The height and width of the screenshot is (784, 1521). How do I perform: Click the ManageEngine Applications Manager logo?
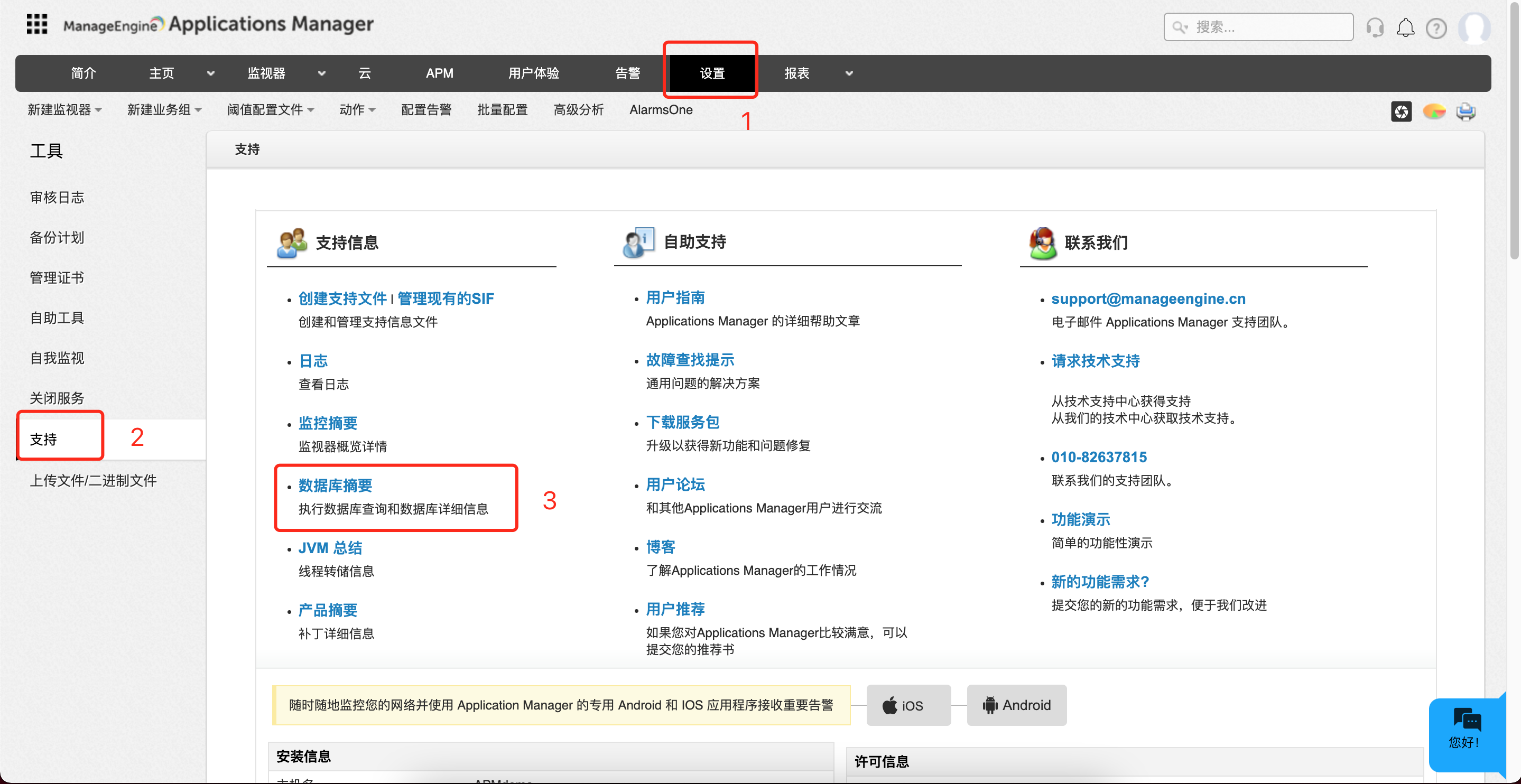(218, 24)
